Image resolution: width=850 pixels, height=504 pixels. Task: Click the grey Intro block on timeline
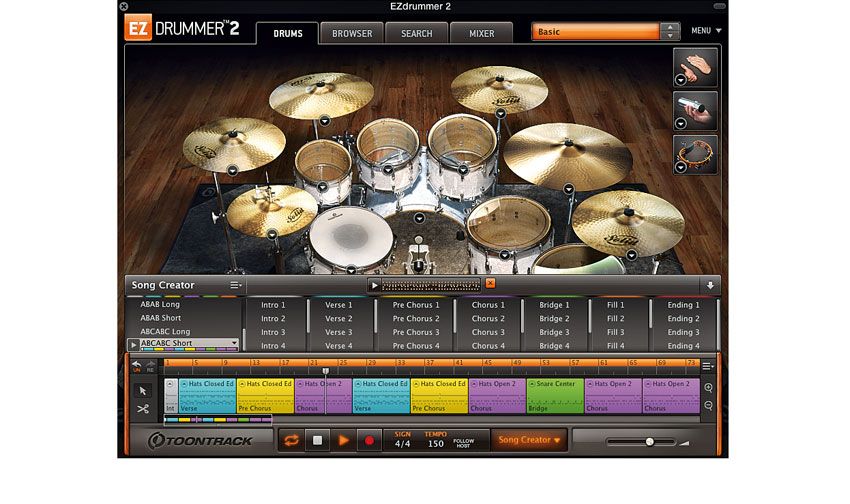pyautogui.click(x=171, y=396)
